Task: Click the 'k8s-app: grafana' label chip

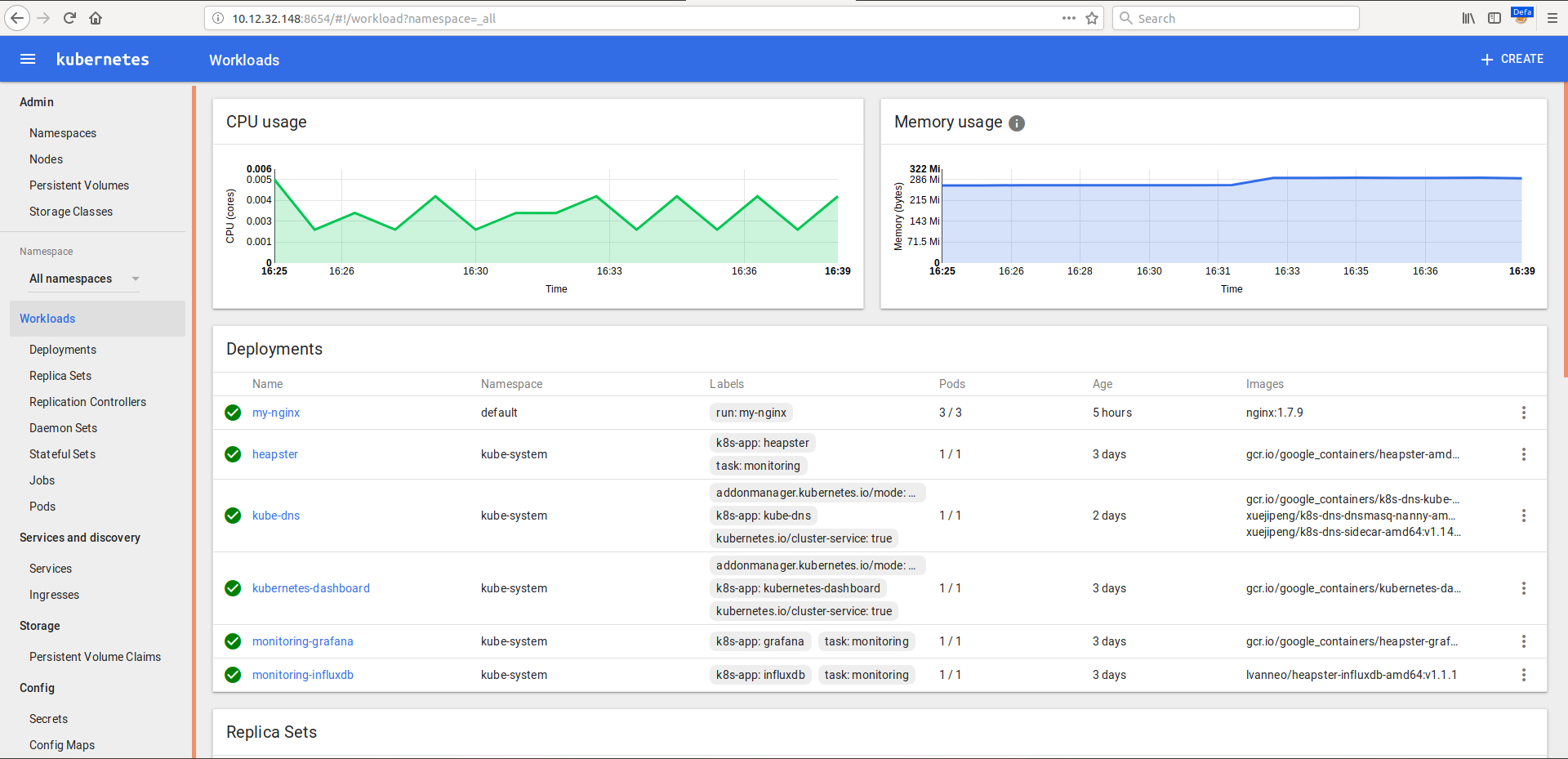Action: coord(760,641)
